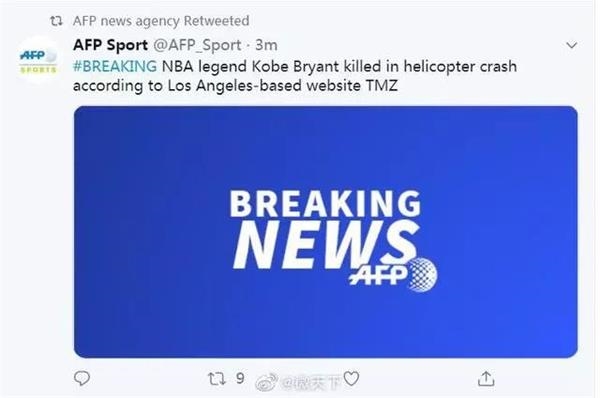This screenshot has width=600, height=398.
Task: Open the blue Breaking News image
Action: (326, 232)
